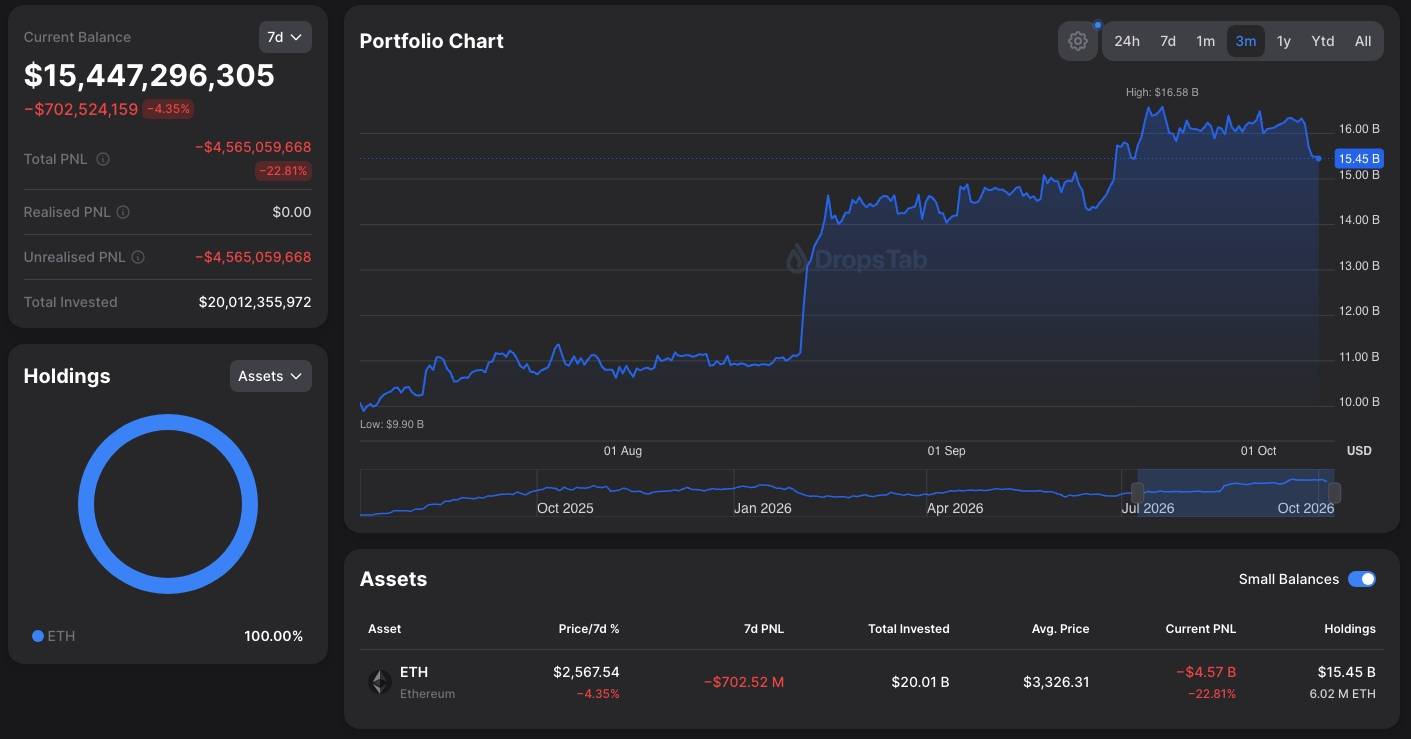Click the left handle of the chart range selector

[1137, 492]
